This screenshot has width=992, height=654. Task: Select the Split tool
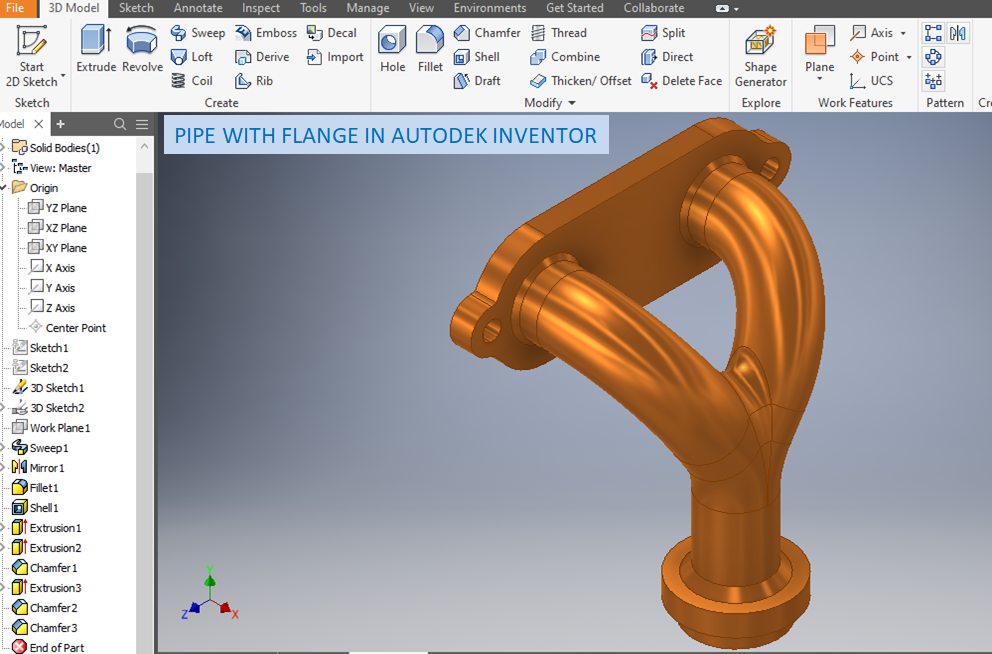[662, 33]
